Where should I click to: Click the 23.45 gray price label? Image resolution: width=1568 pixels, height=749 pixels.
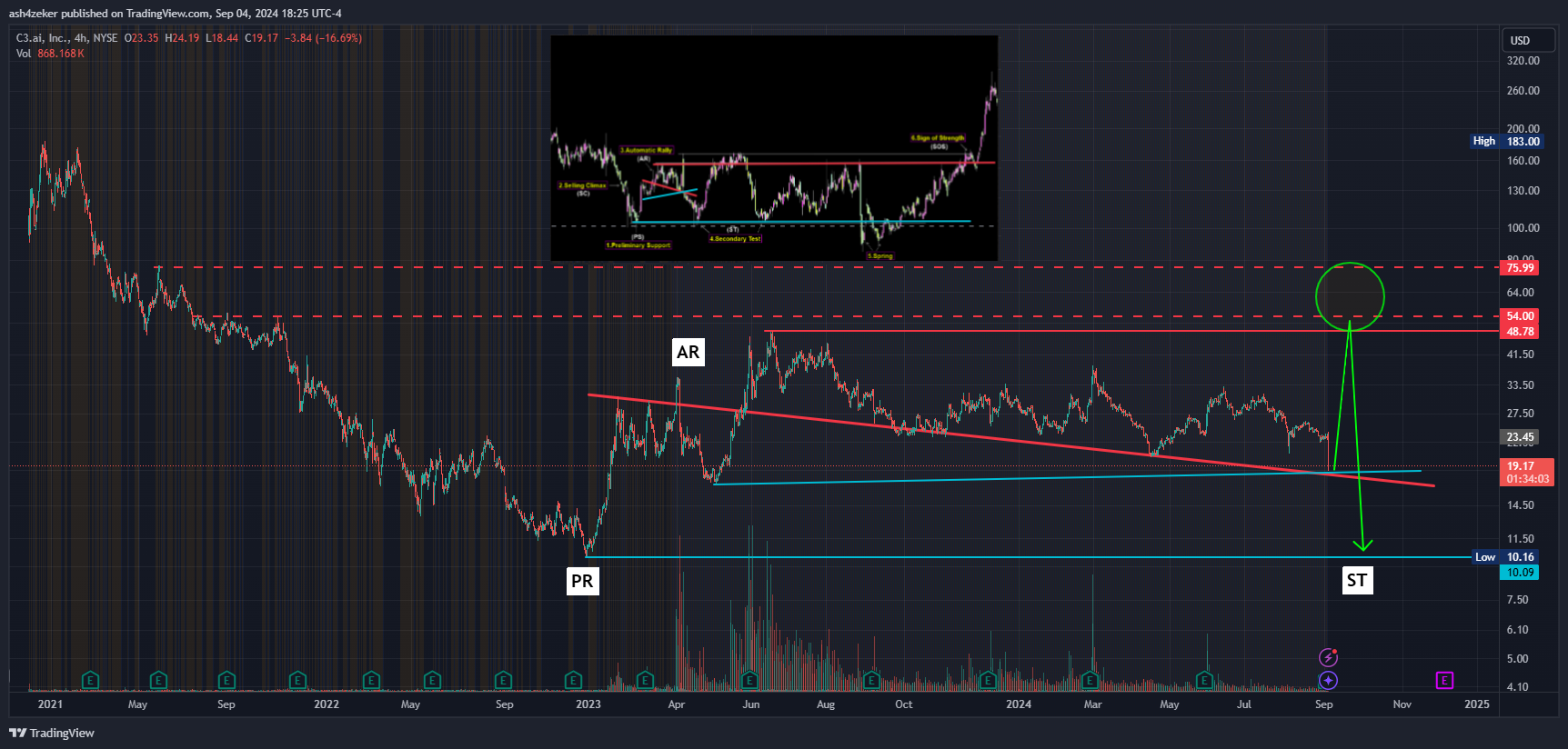click(x=1521, y=437)
